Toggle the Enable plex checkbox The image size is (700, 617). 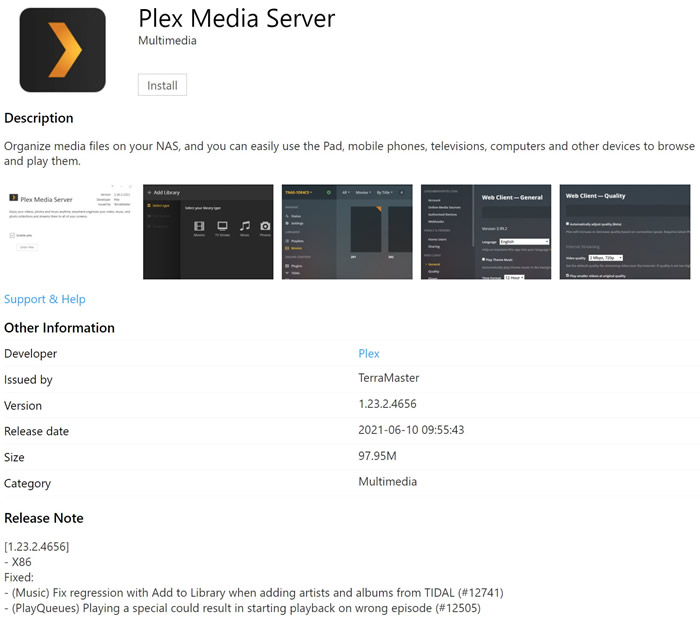coord(13,235)
